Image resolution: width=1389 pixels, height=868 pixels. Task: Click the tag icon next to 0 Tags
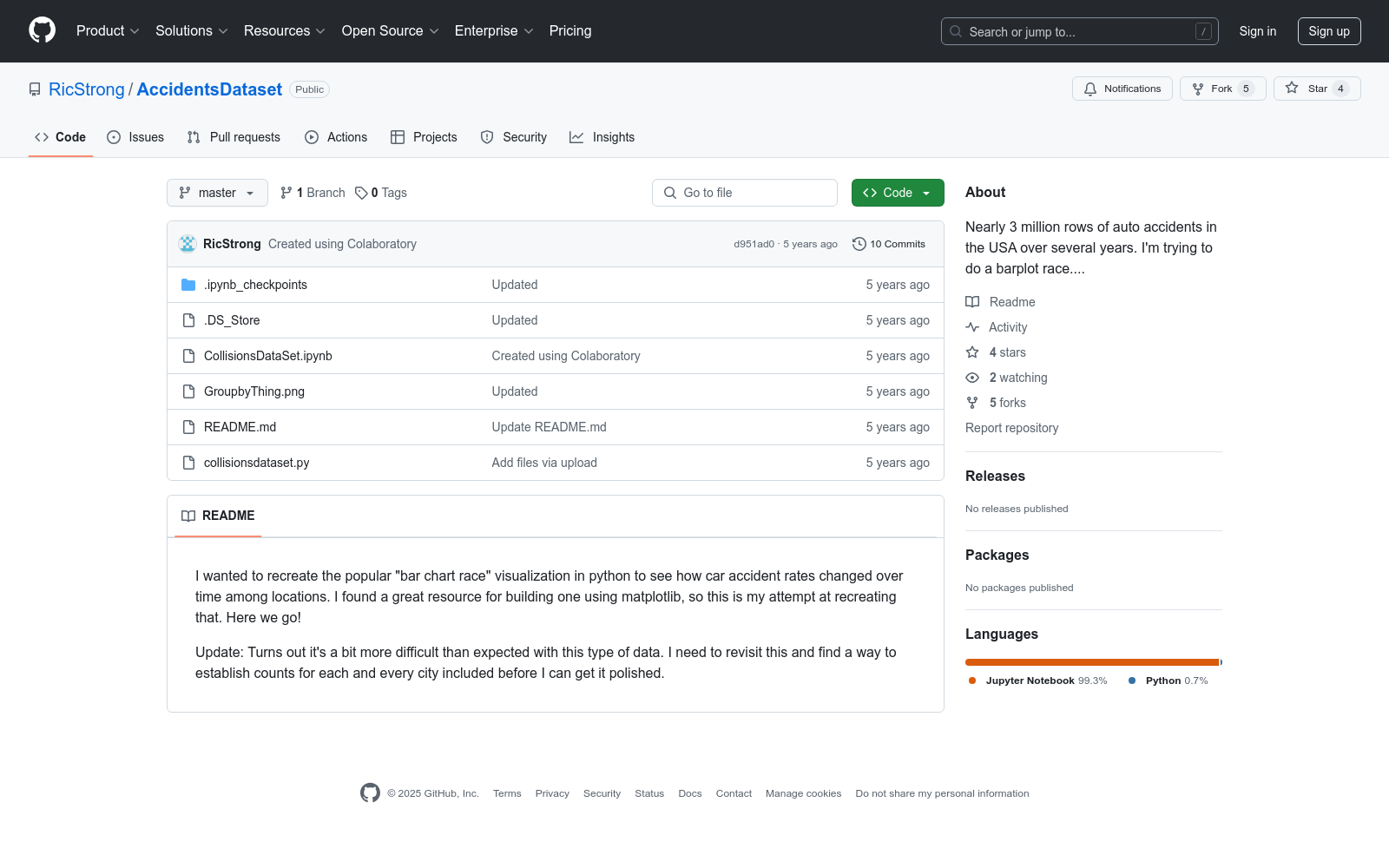point(361,193)
